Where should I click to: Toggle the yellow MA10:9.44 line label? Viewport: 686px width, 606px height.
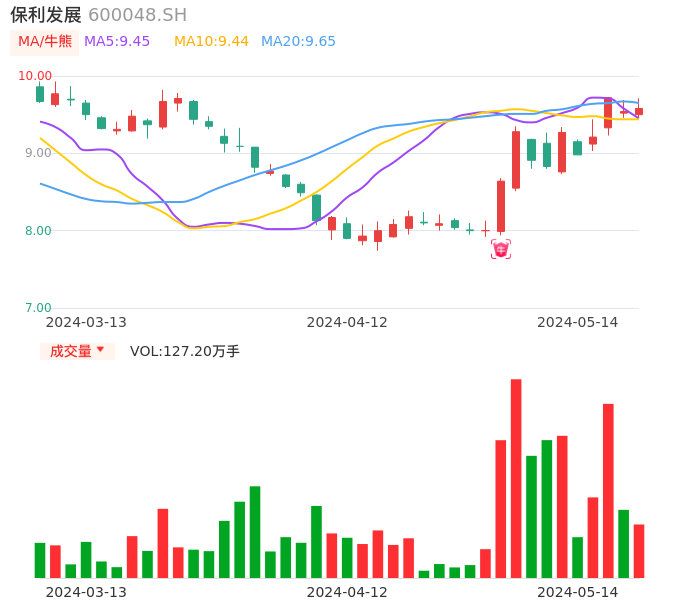click(211, 42)
